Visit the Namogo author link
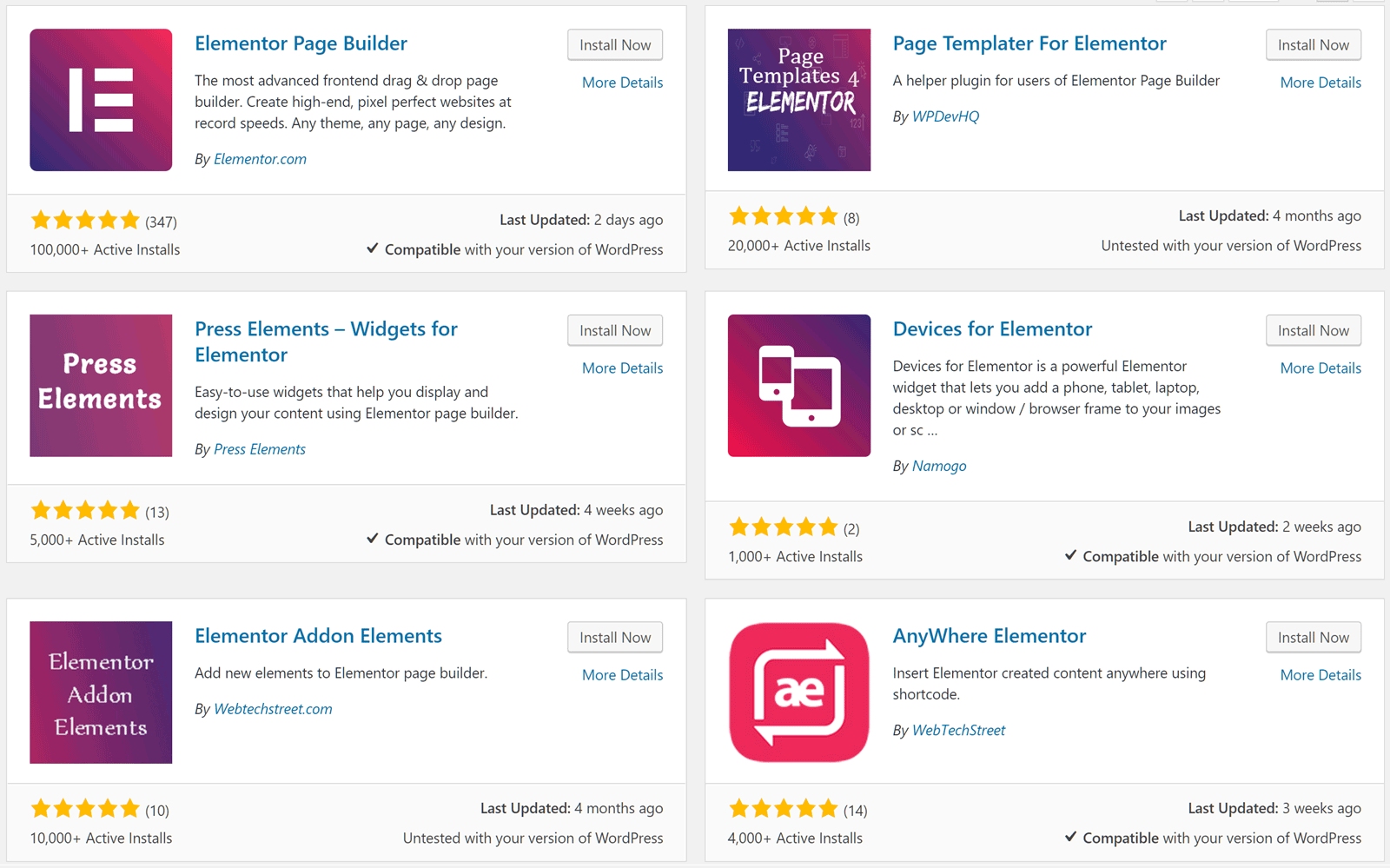 939,466
